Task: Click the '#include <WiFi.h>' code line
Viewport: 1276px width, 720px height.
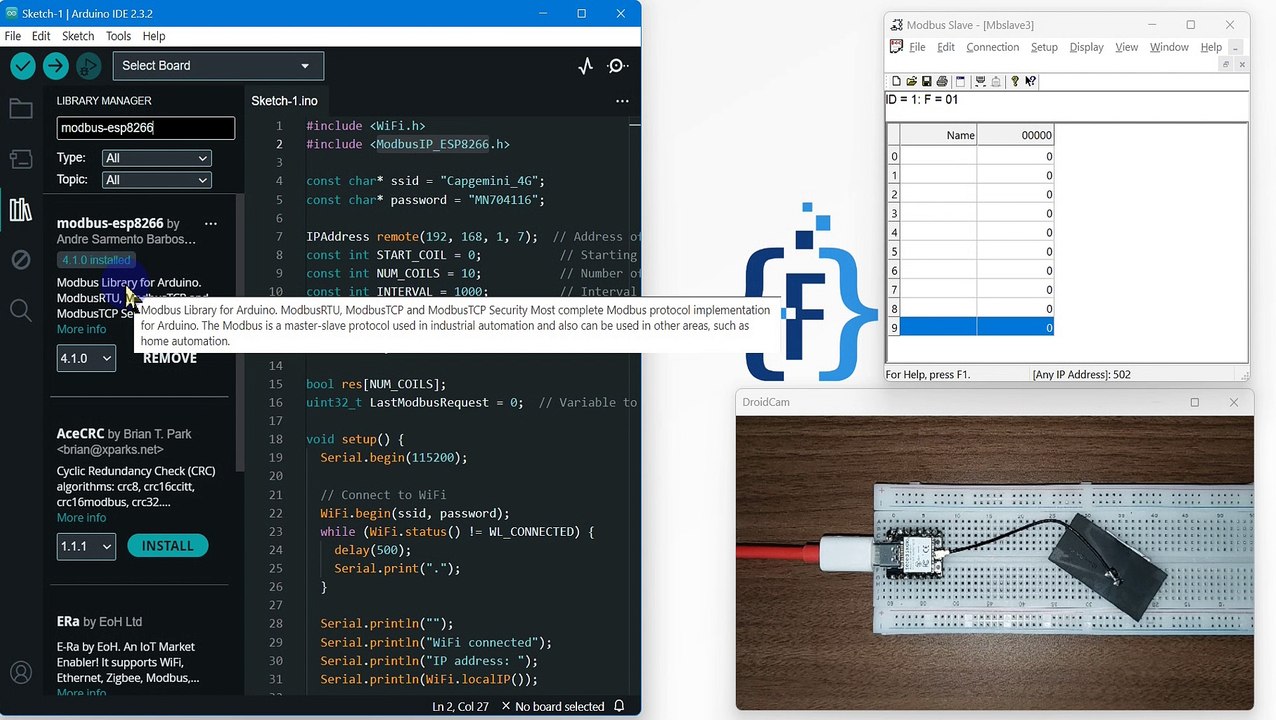Action: tap(366, 126)
